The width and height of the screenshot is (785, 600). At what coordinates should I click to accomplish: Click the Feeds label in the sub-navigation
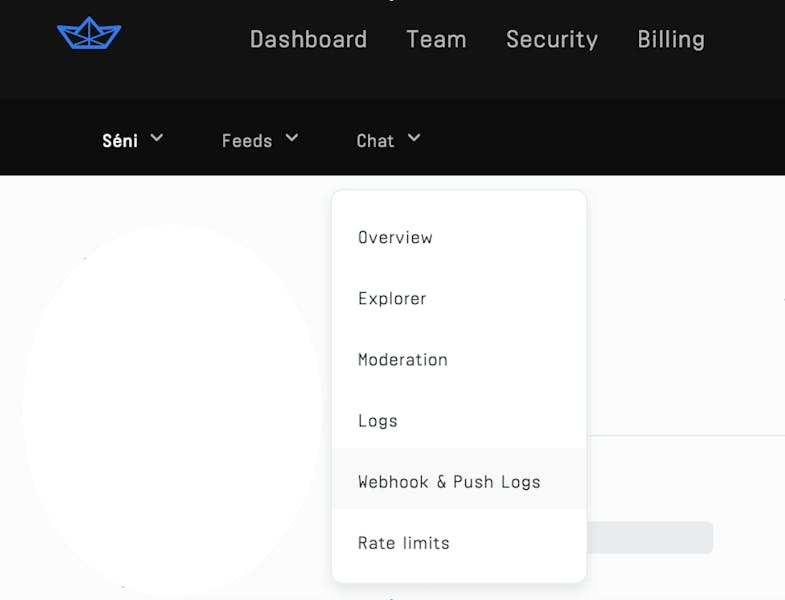click(247, 141)
